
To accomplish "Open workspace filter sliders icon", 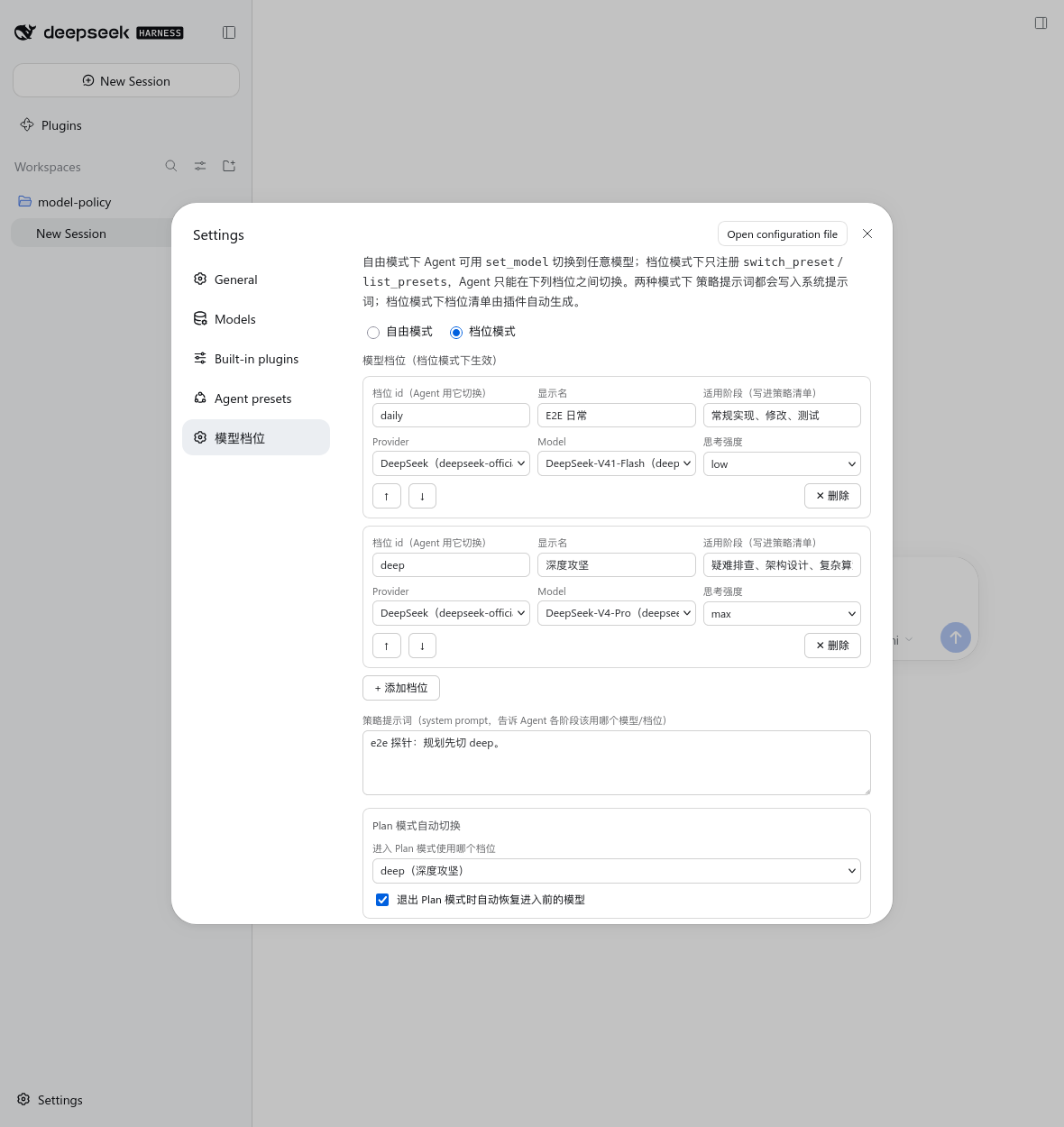I will (200, 166).
